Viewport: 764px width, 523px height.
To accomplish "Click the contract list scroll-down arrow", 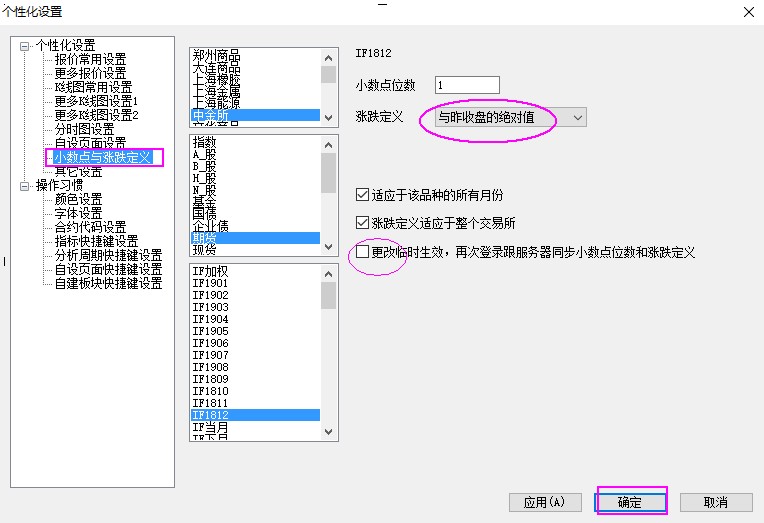I will coord(329,431).
